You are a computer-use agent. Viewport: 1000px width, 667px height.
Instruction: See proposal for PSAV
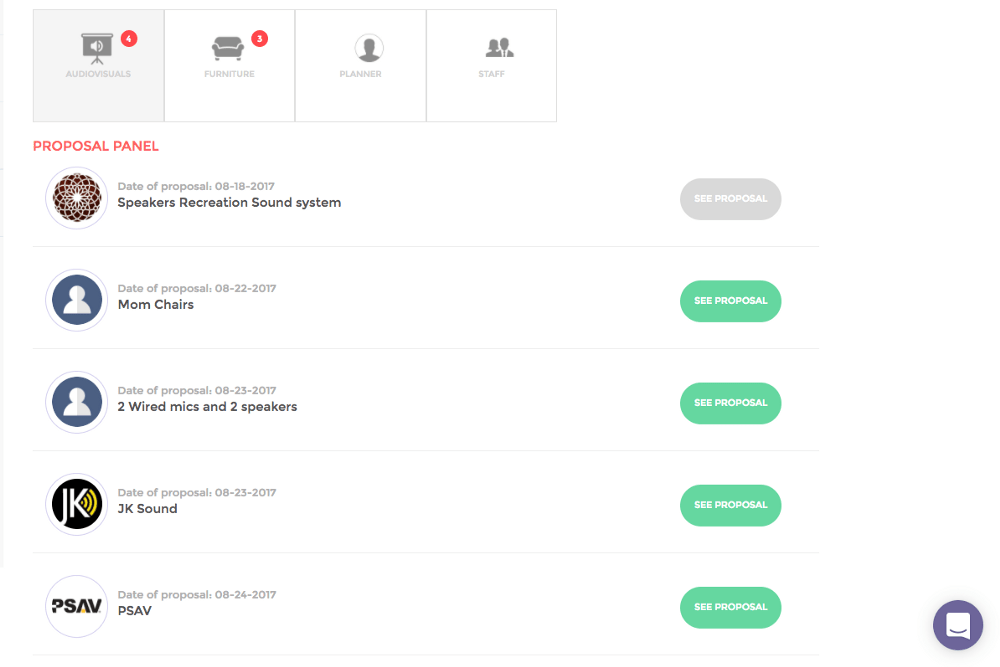coord(730,607)
